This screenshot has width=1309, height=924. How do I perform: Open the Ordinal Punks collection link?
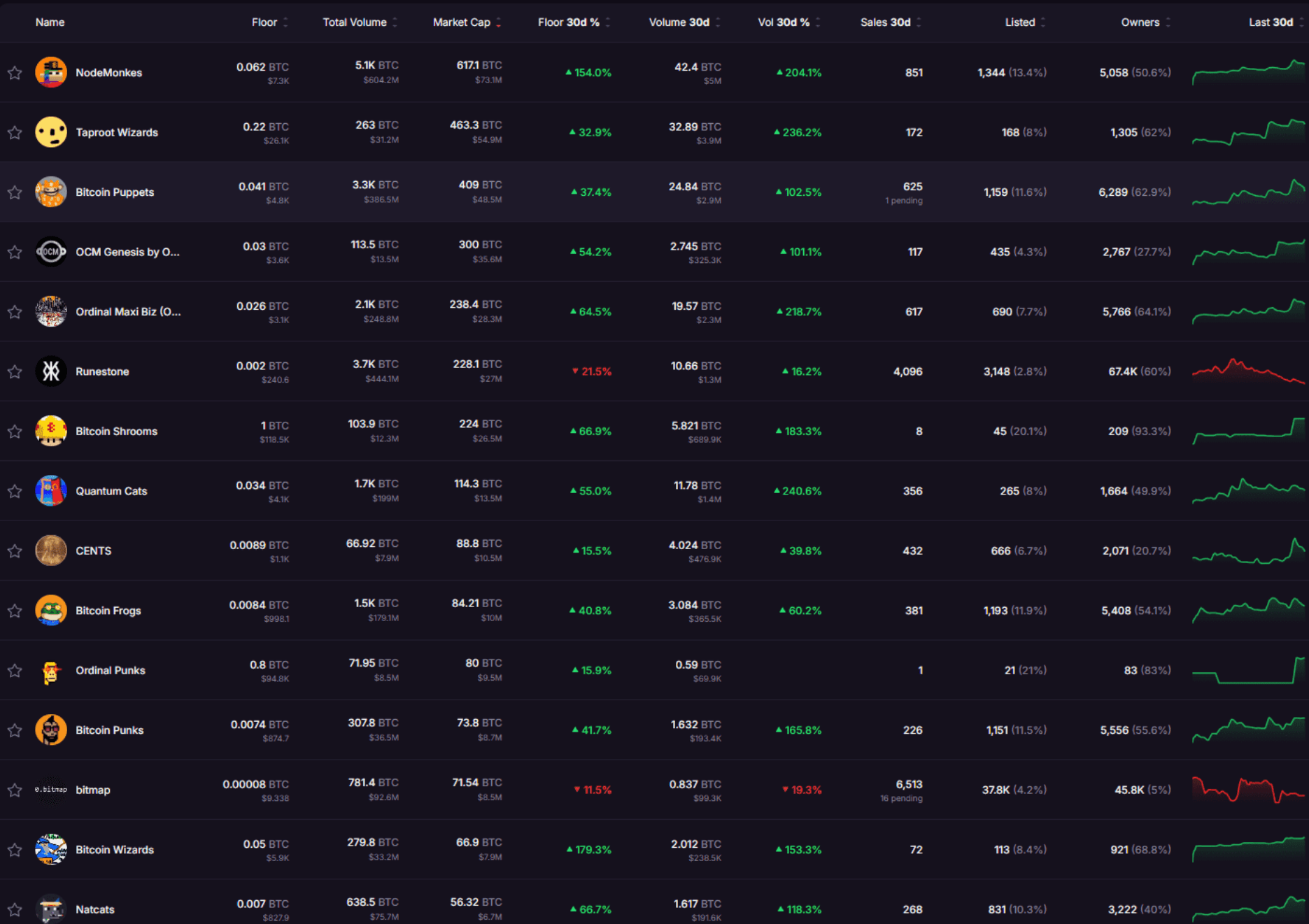pyautogui.click(x=111, y=670)
